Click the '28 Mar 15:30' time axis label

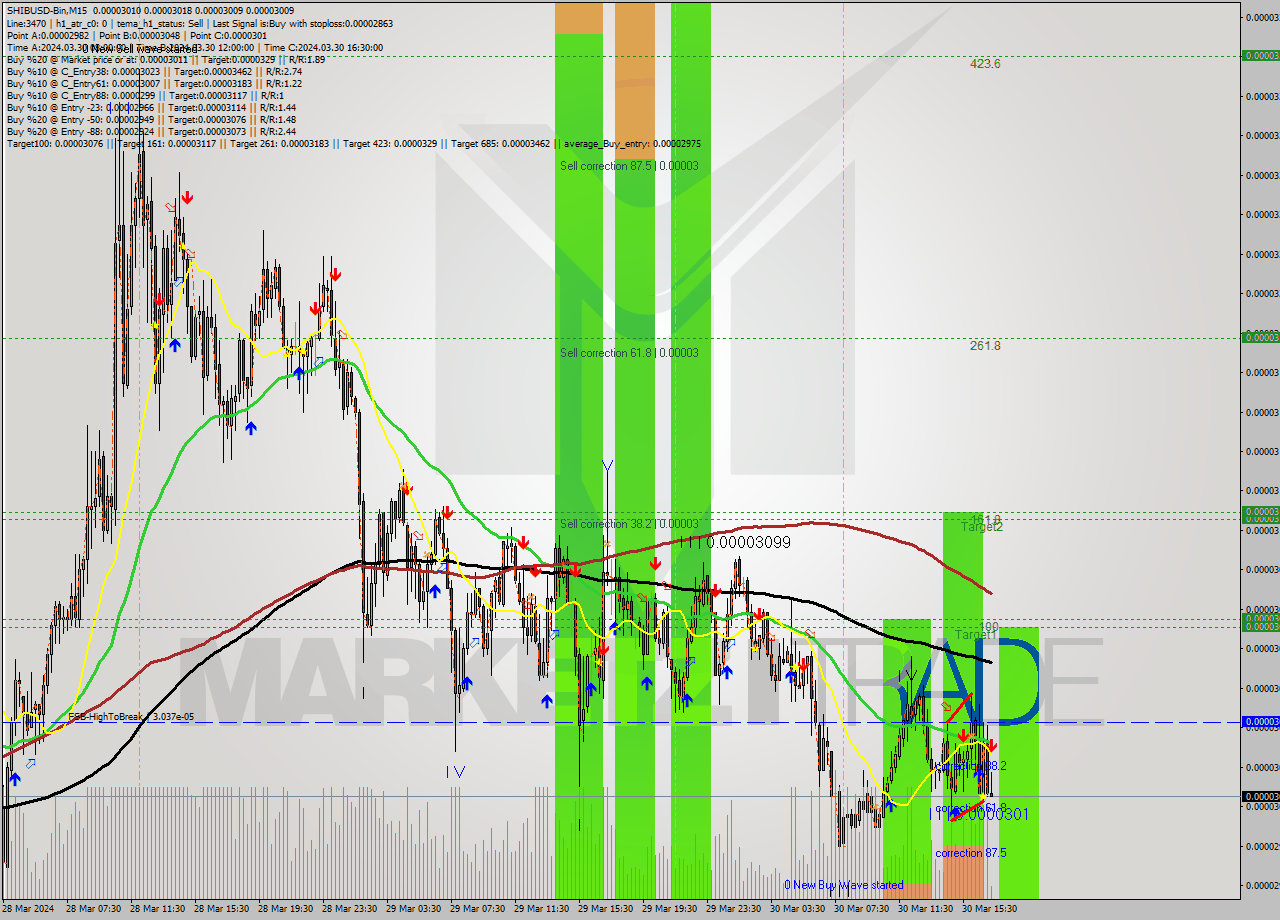[221, 909]
